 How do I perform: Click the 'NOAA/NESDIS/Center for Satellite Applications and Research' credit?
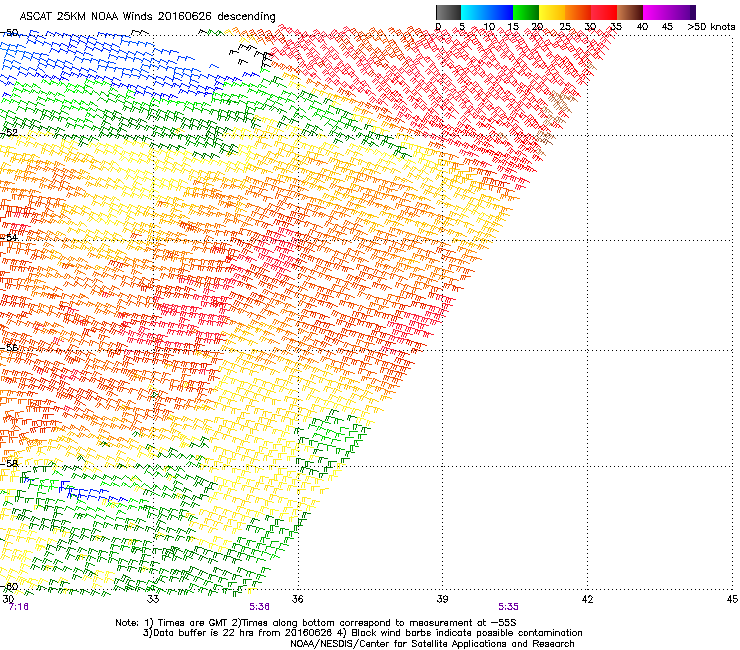coord(432,644)
